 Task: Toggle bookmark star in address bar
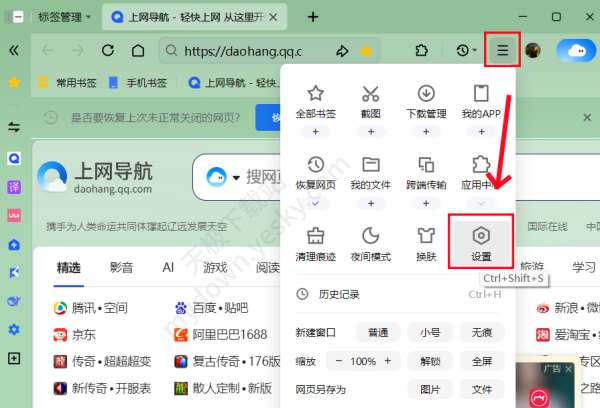click(367, 50)
